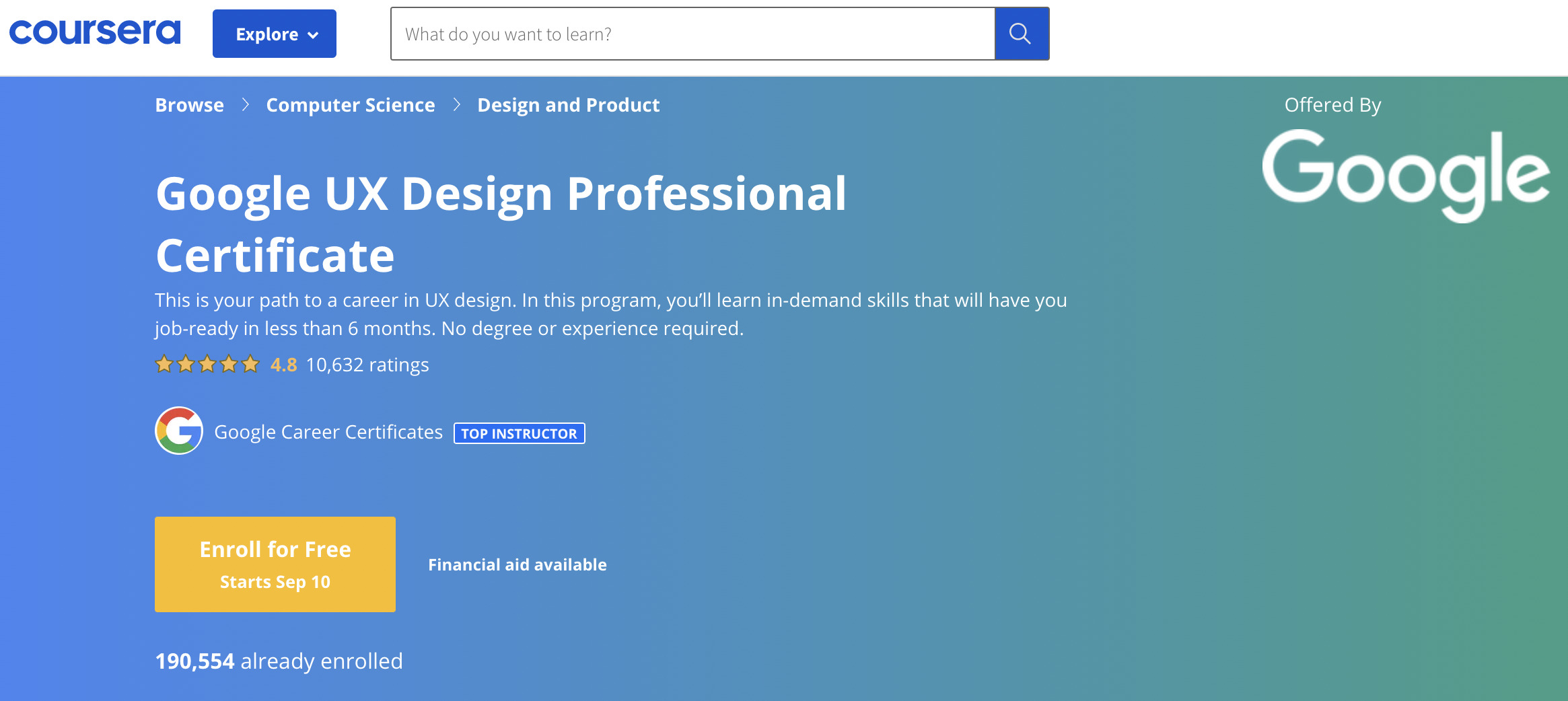Click the Google UX Design Professional Certificate title
Image resolution: width=1568 pixels, height=701 pixels.
click(x=501, y=224)
